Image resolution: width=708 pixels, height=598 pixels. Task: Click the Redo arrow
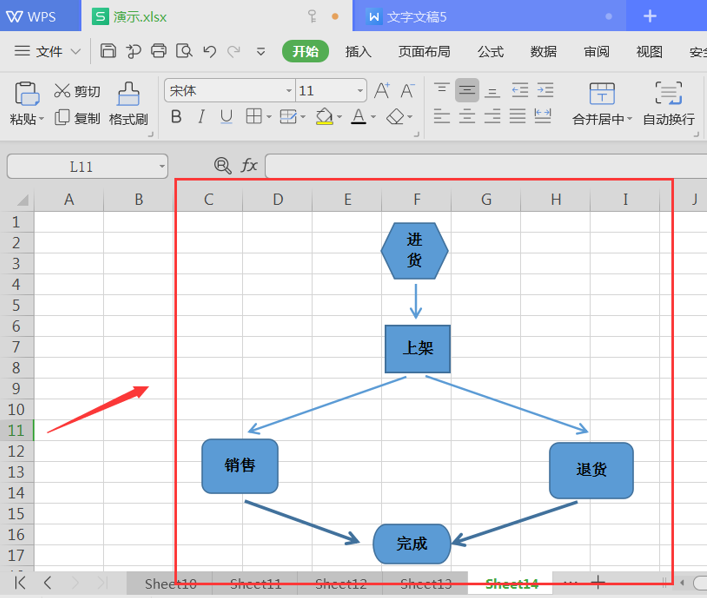click(234, 51)
